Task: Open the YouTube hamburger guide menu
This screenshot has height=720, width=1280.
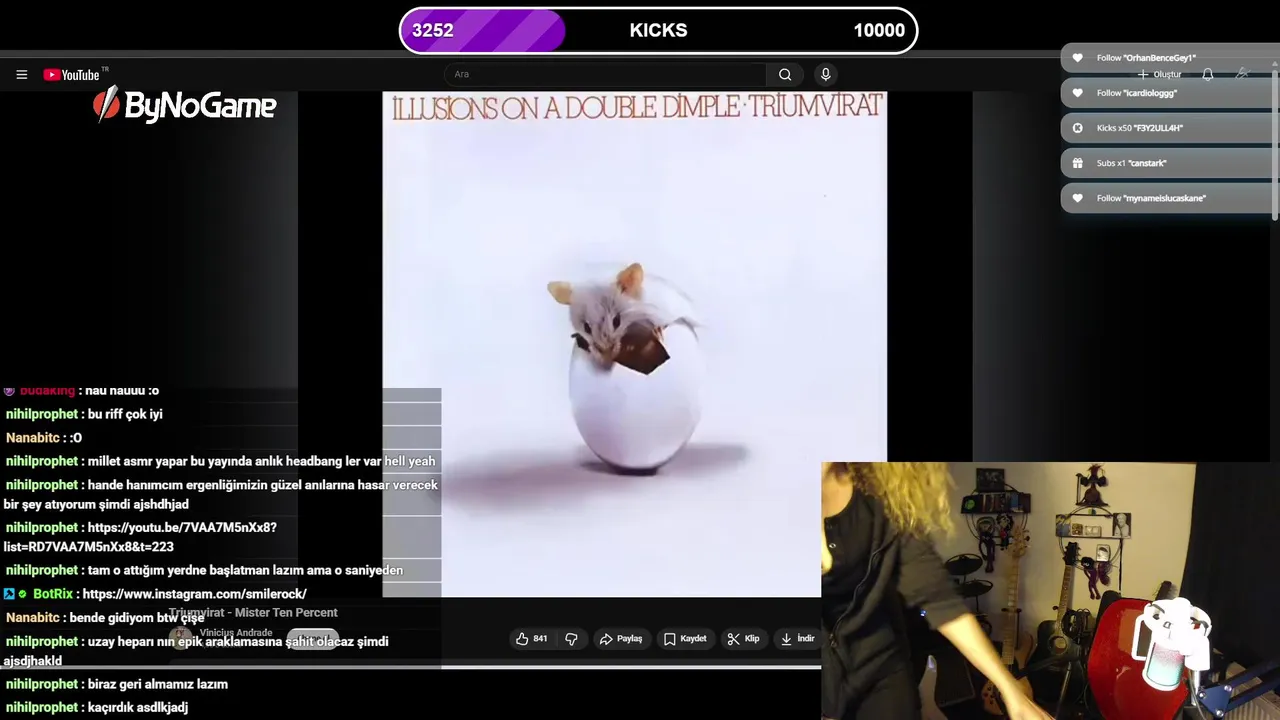Action: [21, 74]
